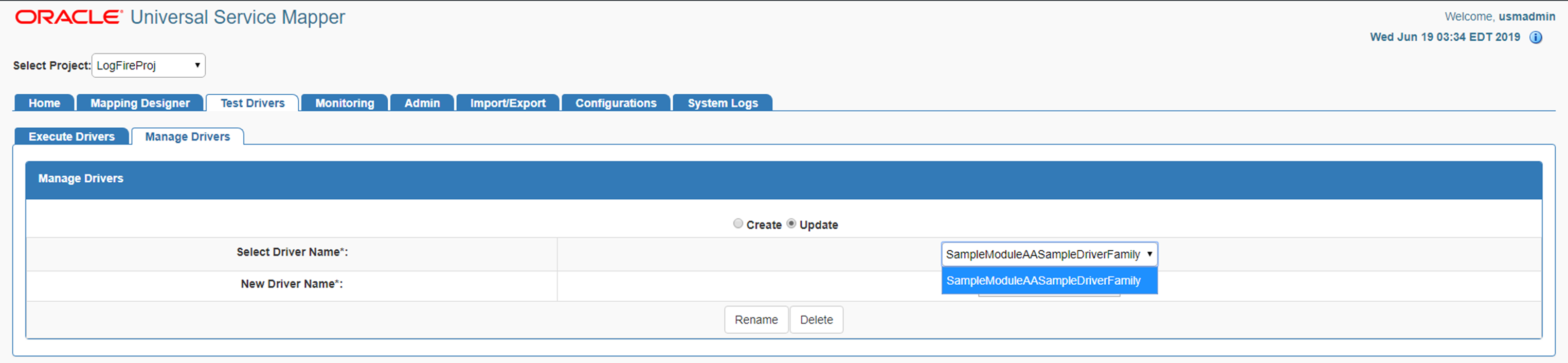The width and height of the screenshot is (1568, 363).
Task: Click the Rename button
Action: coord(756,320)
